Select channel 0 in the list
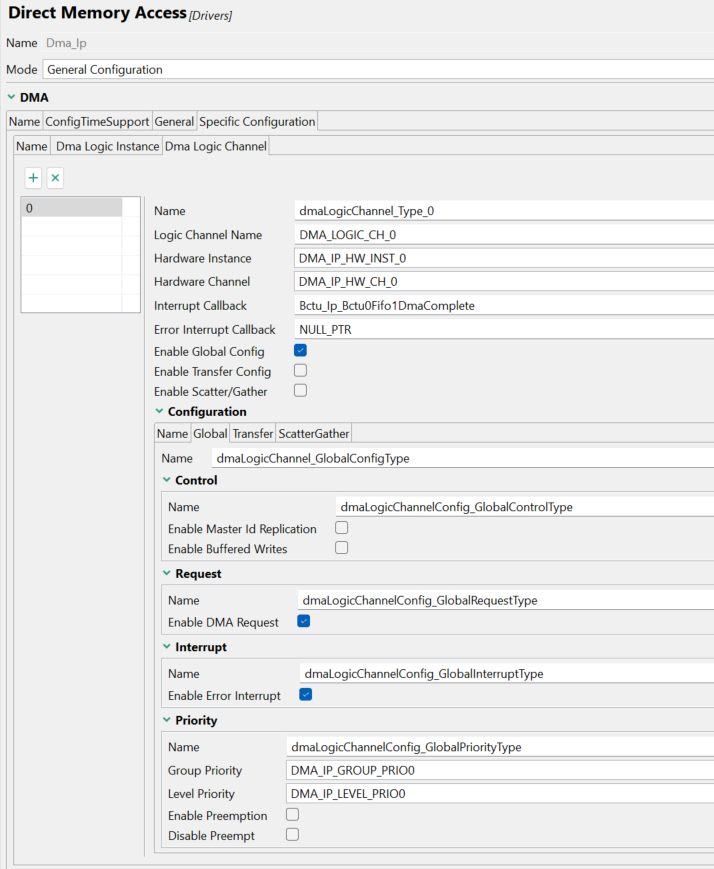 (72, 208)
